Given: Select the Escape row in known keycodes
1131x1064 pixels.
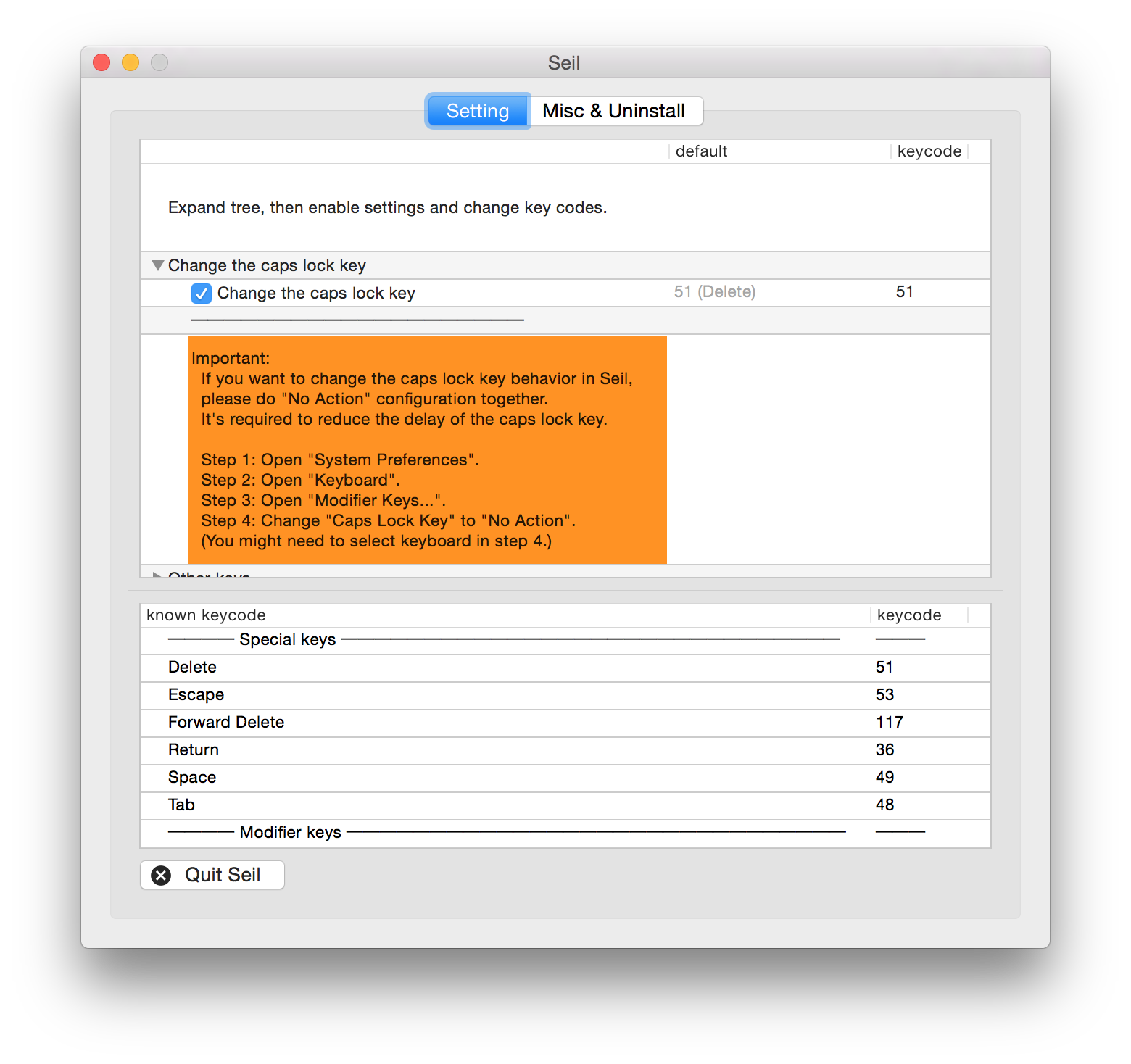Looking at the screenshot, I should [565, 695].
